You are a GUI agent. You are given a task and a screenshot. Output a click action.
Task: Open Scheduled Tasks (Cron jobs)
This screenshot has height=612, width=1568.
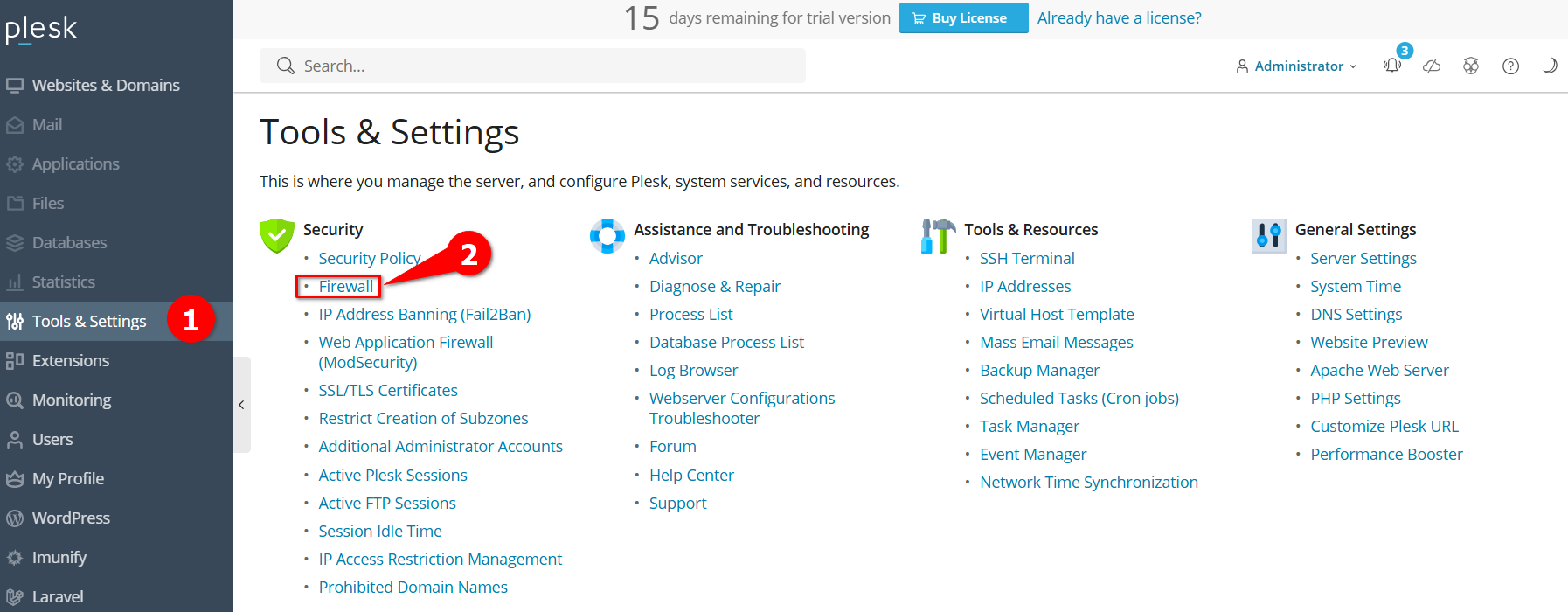[1079, 399]
